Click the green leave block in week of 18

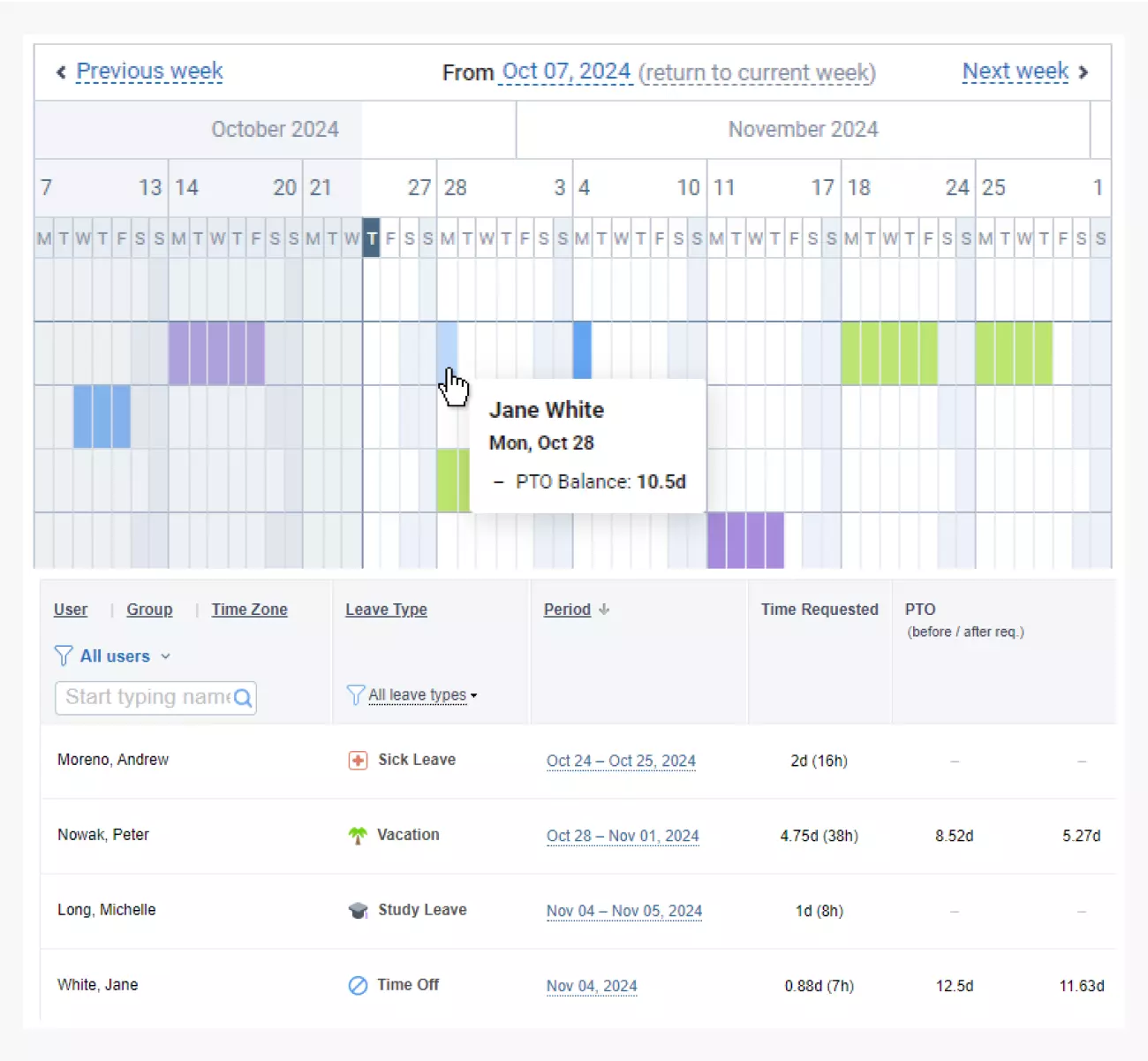(x=889, y=353)
